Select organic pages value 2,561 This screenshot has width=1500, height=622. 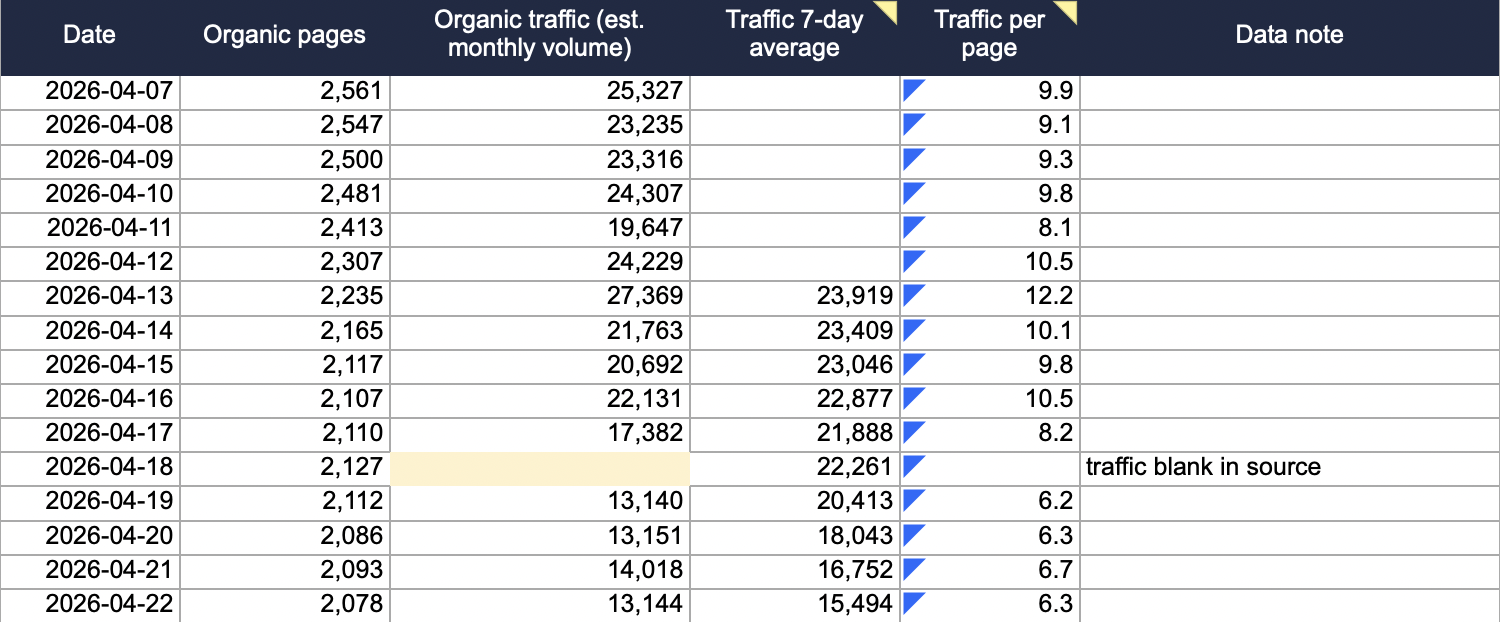(284, 92)
